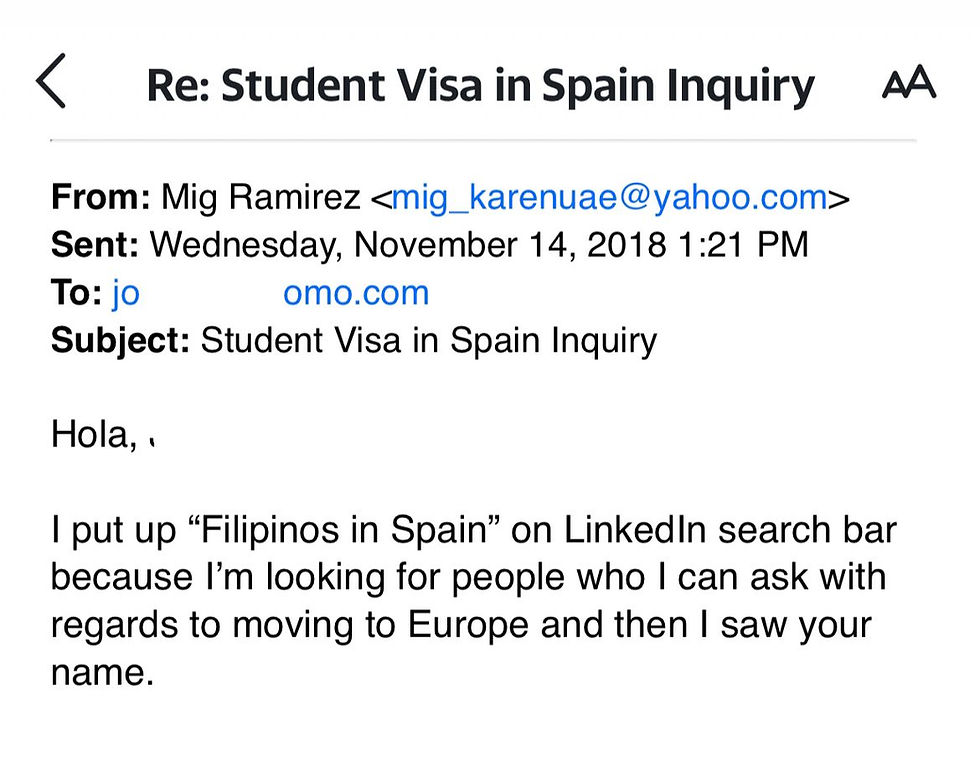This screenshot has height=783, width=980.
Task: Tap the word "Europe" in the message
Action: (x=468, y=626)
